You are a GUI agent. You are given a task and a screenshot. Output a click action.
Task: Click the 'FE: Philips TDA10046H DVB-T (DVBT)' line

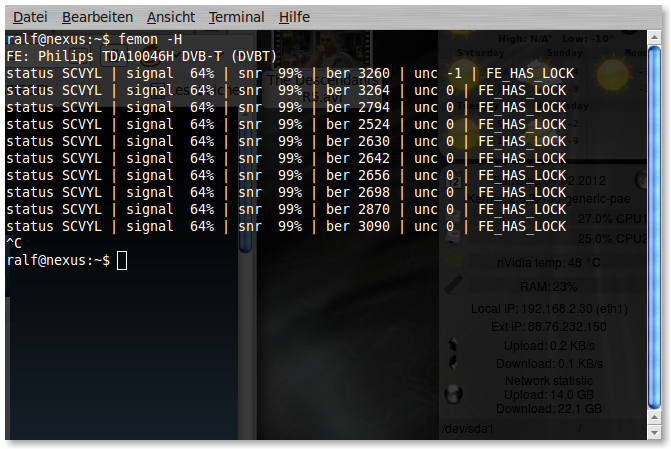[141, 56]
